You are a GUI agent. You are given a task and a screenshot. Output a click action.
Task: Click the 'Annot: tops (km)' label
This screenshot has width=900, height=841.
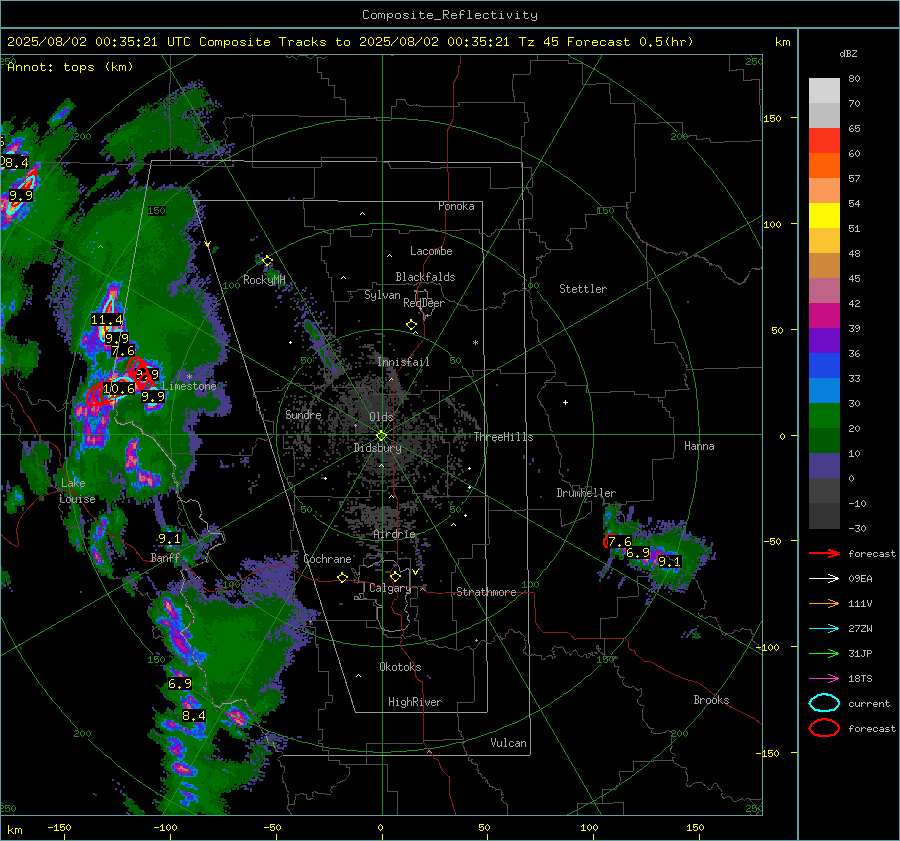(x=70, y=67)
